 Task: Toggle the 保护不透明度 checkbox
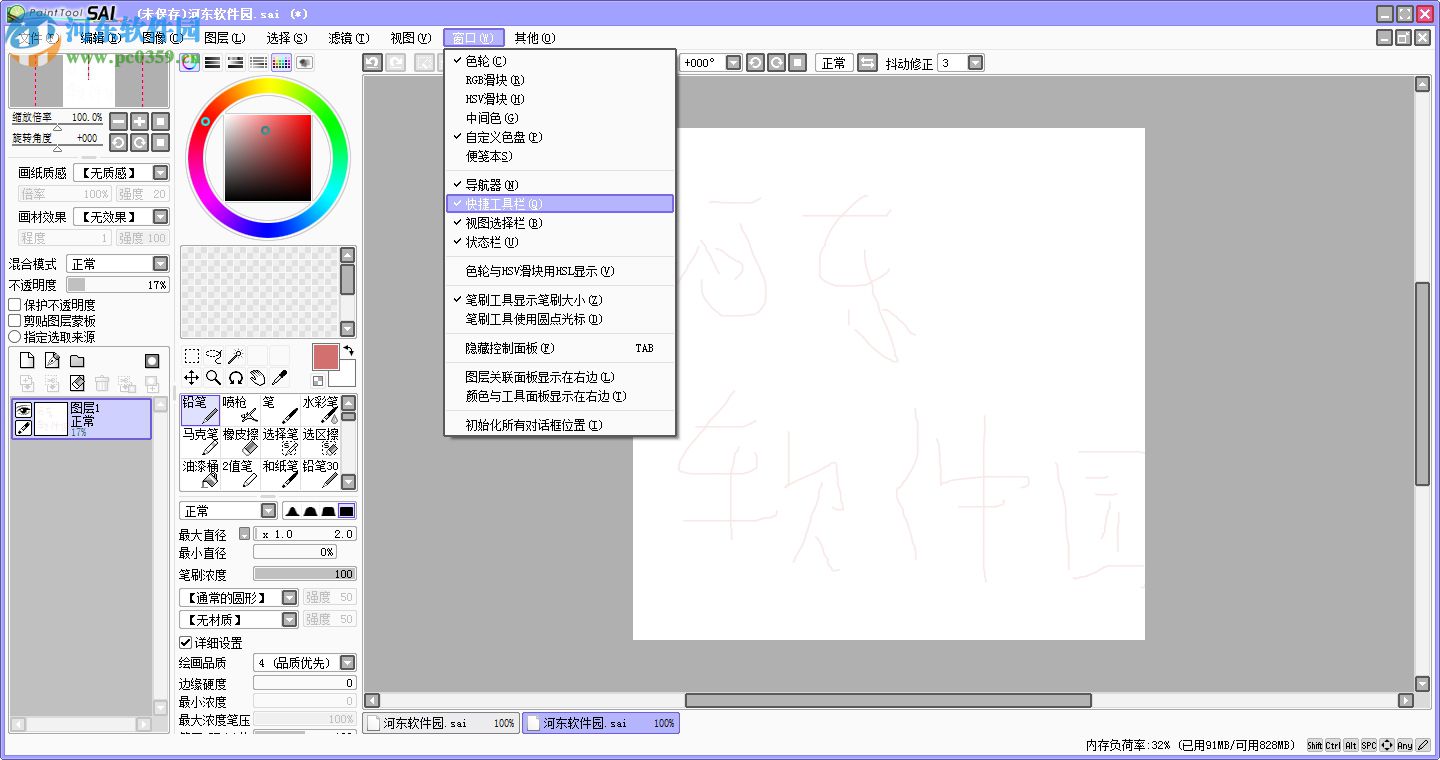click(15, 305)
